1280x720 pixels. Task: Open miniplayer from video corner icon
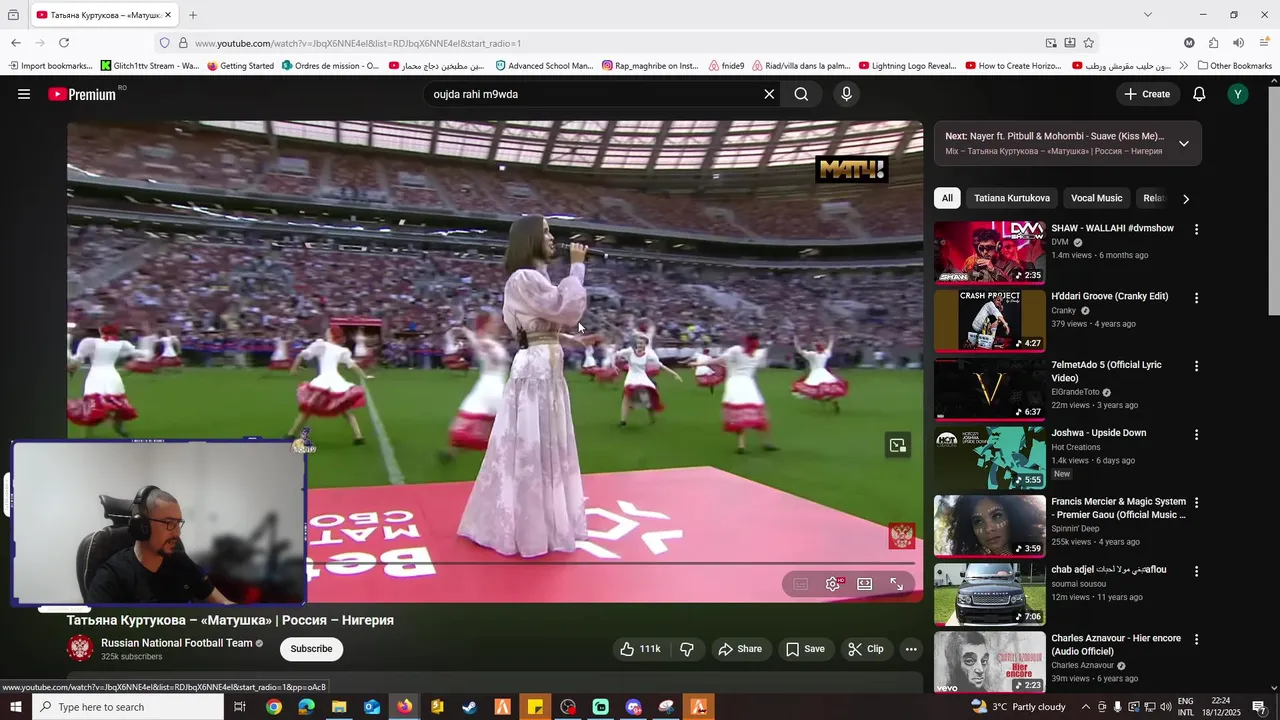click(898, 445)
